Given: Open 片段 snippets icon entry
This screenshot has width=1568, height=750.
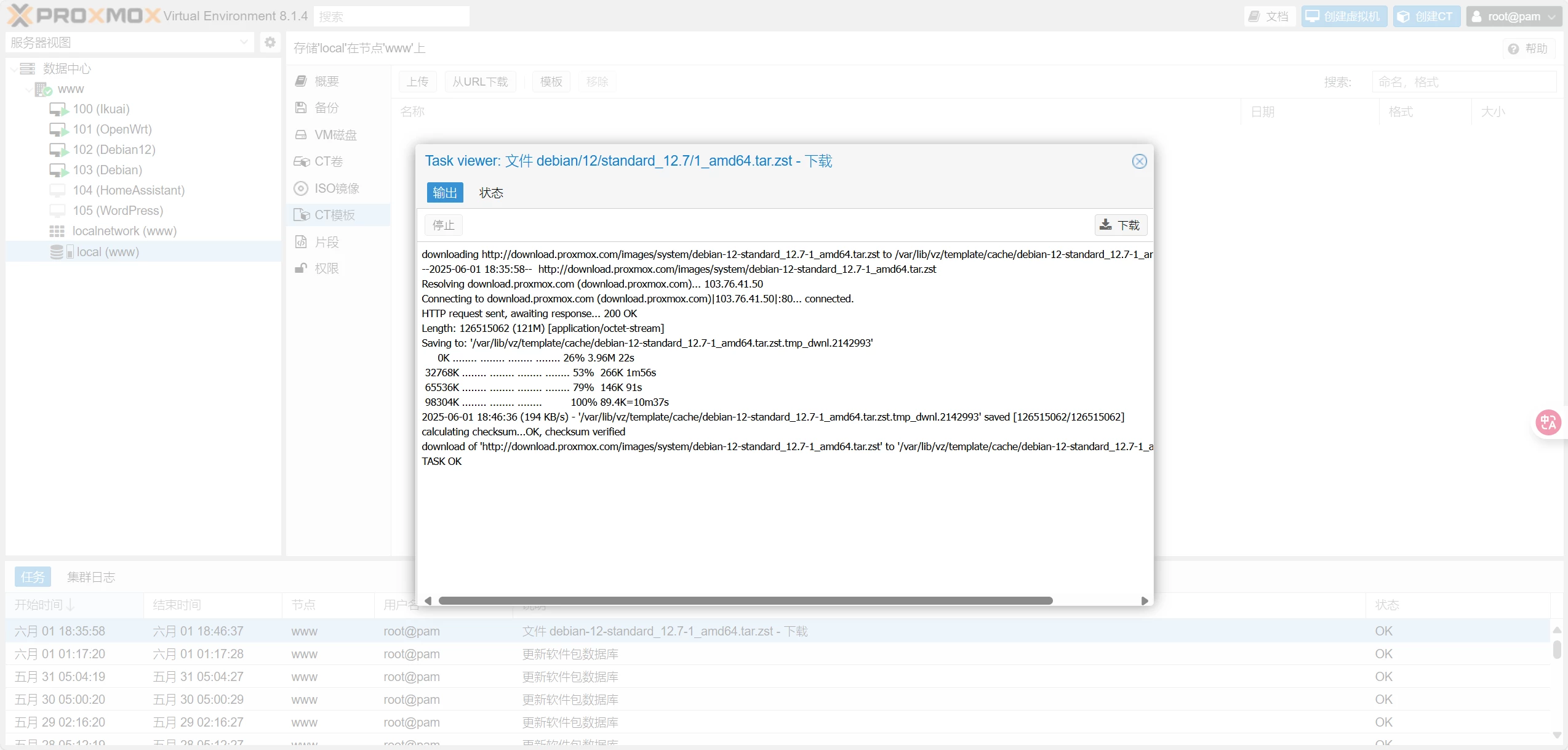Looking at the screenshot, I should pos(301,242).
